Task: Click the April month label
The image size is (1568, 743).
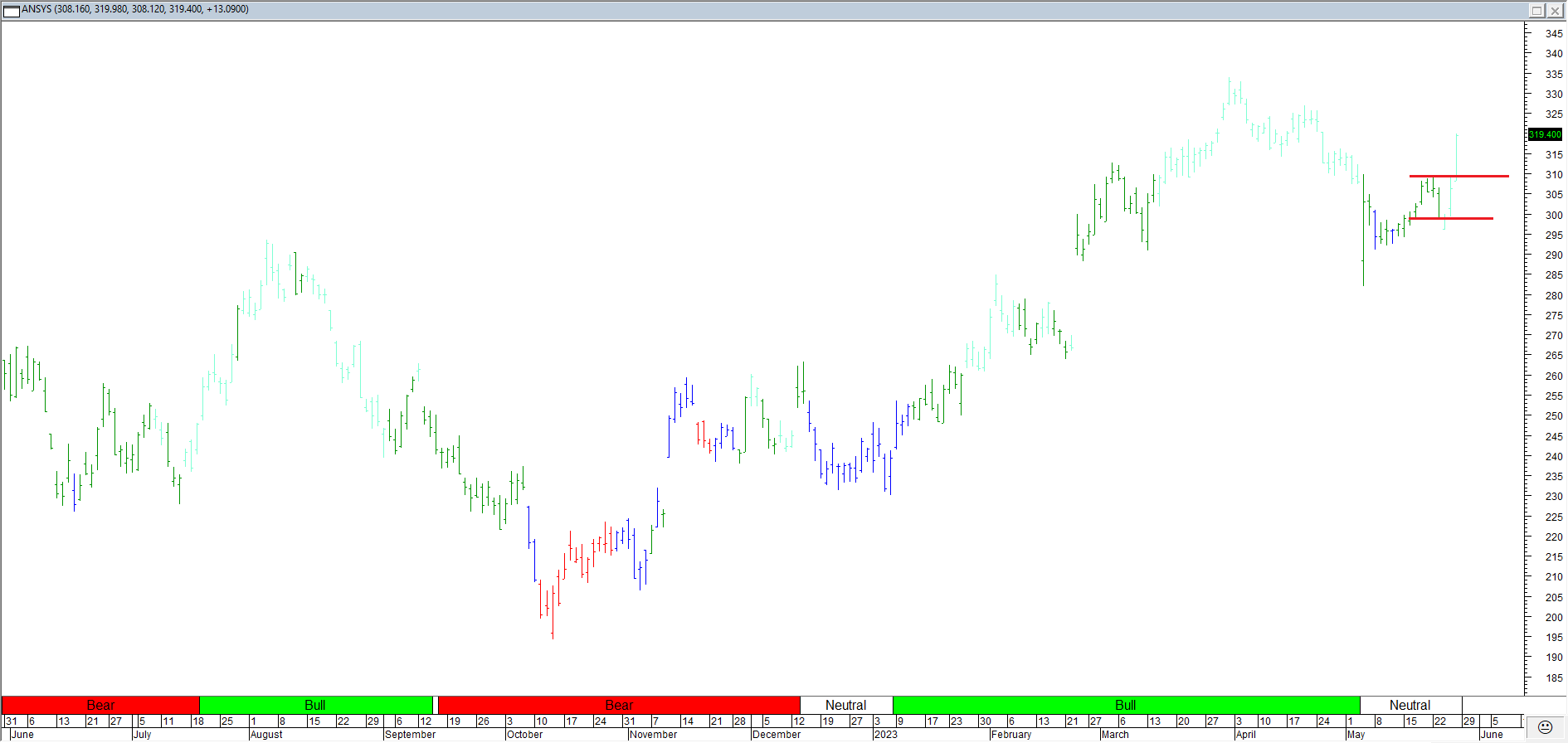Action: 1245,735
